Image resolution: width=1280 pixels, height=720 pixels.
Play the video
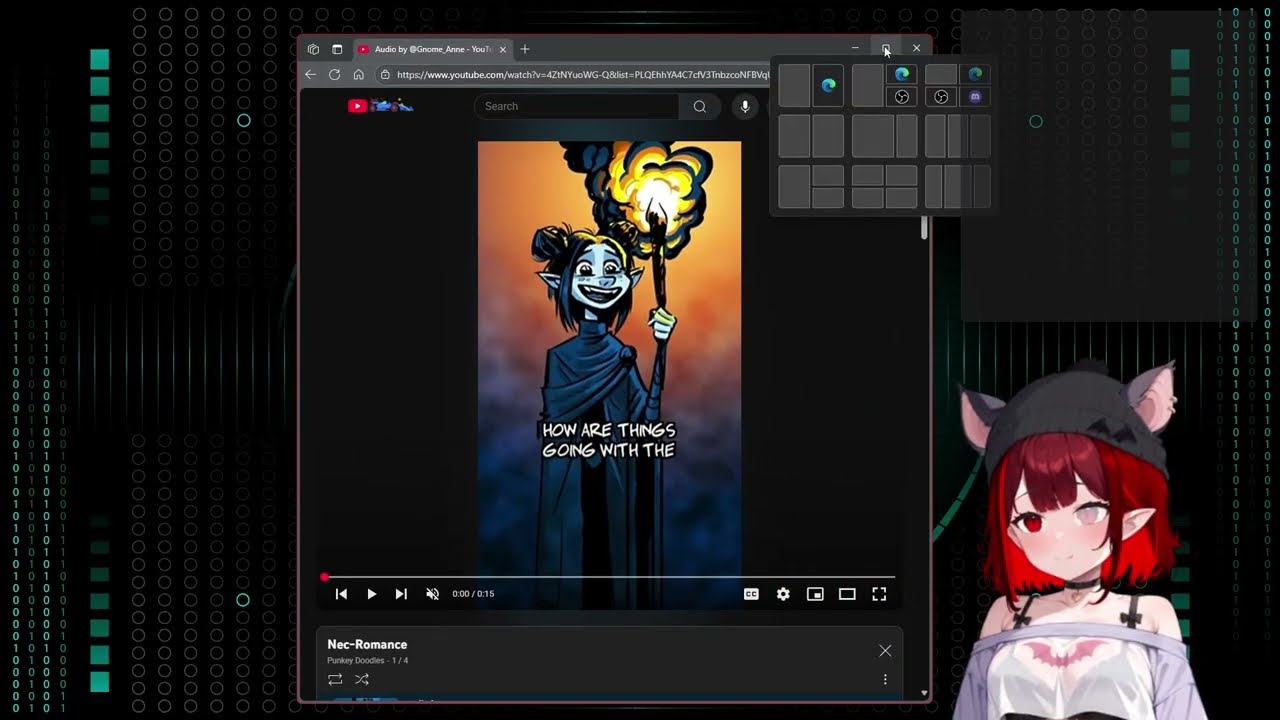click(x=371, y=594)
